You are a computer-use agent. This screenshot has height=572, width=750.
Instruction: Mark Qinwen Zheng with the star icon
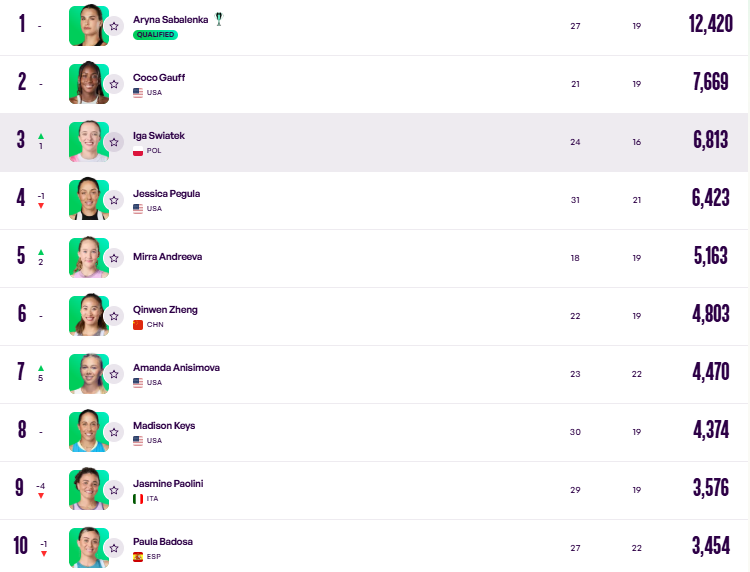point(114,316)
